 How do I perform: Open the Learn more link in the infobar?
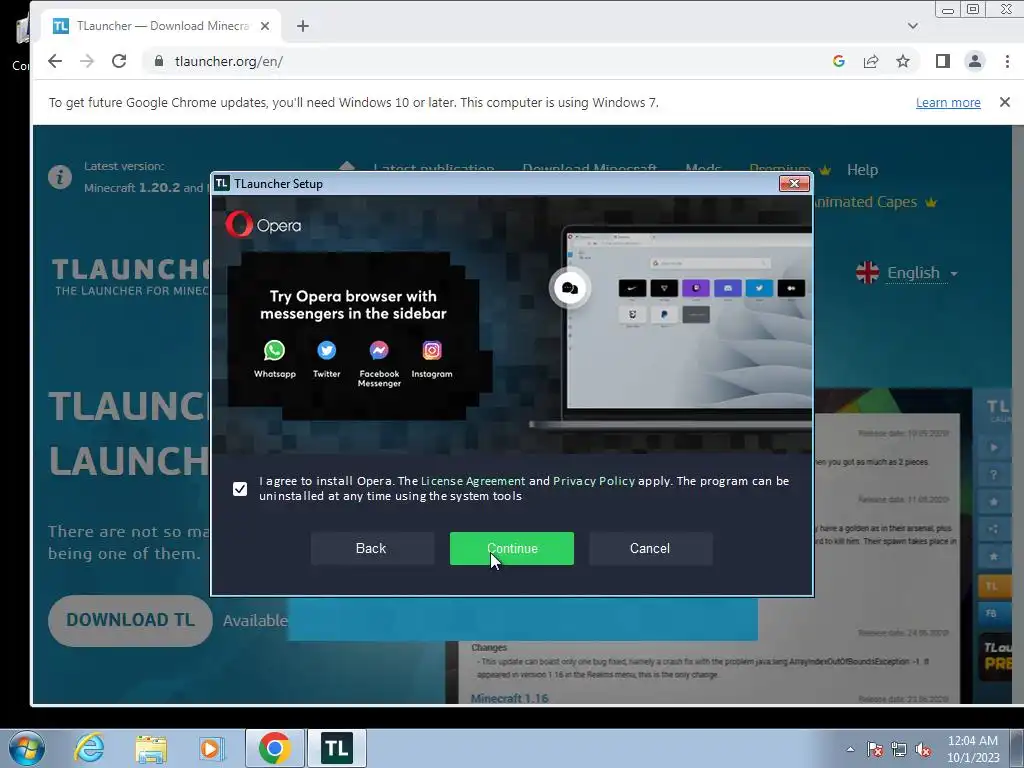948,103
